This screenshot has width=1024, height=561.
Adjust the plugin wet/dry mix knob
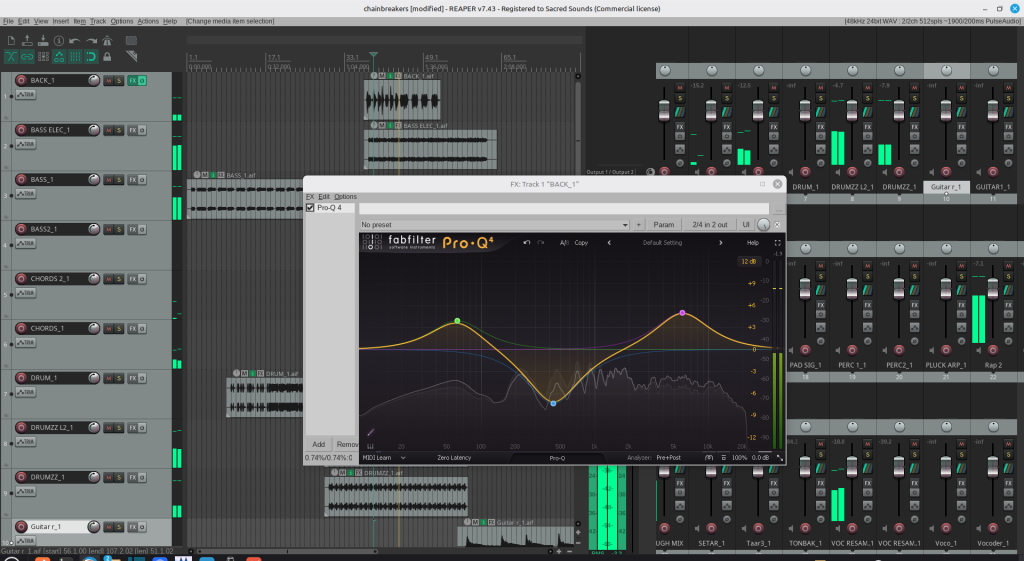point(763,225)
